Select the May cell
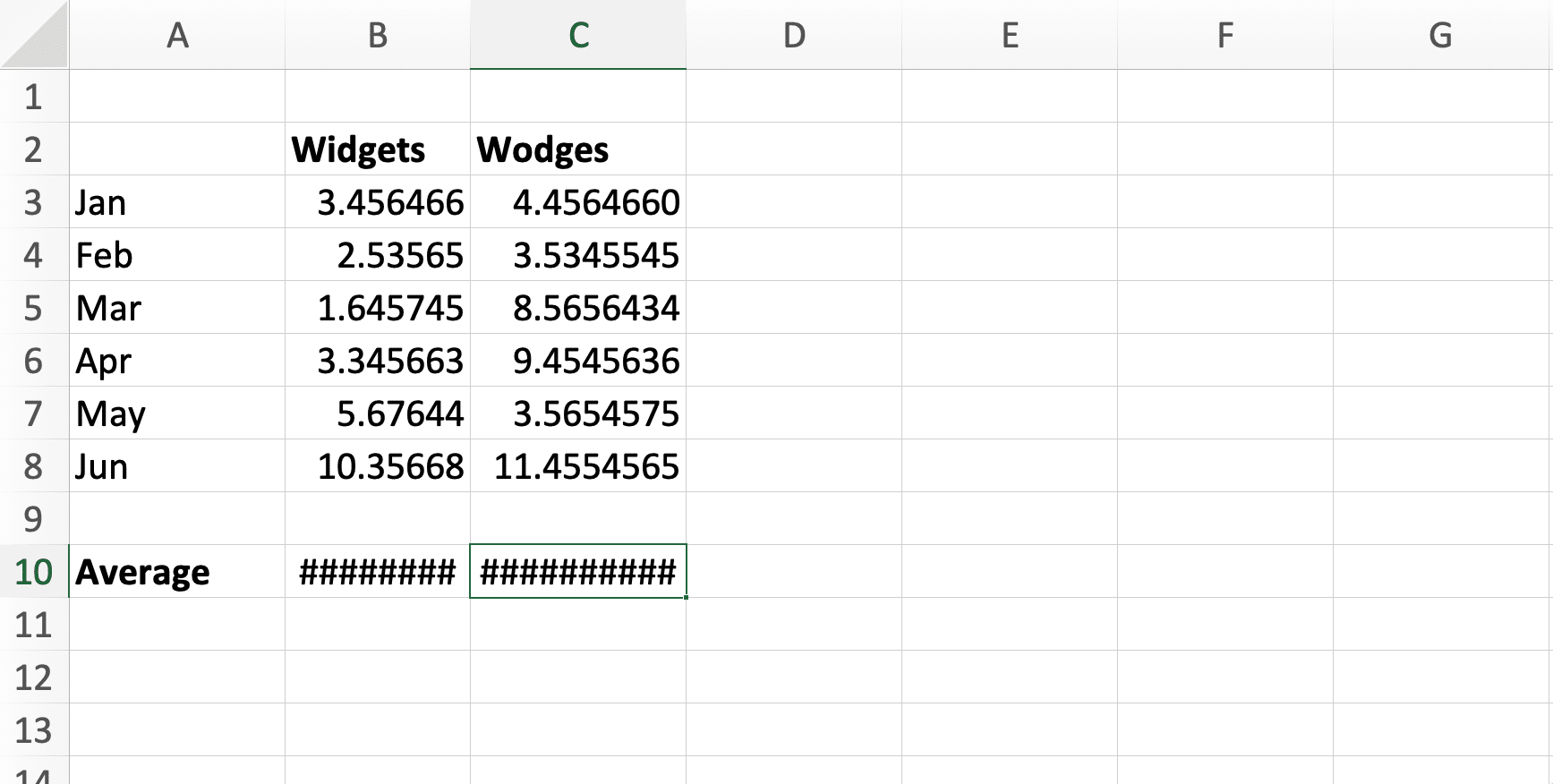Viewport: 1553px width, 784px height. pyautogui.click(x=177, y=413)
